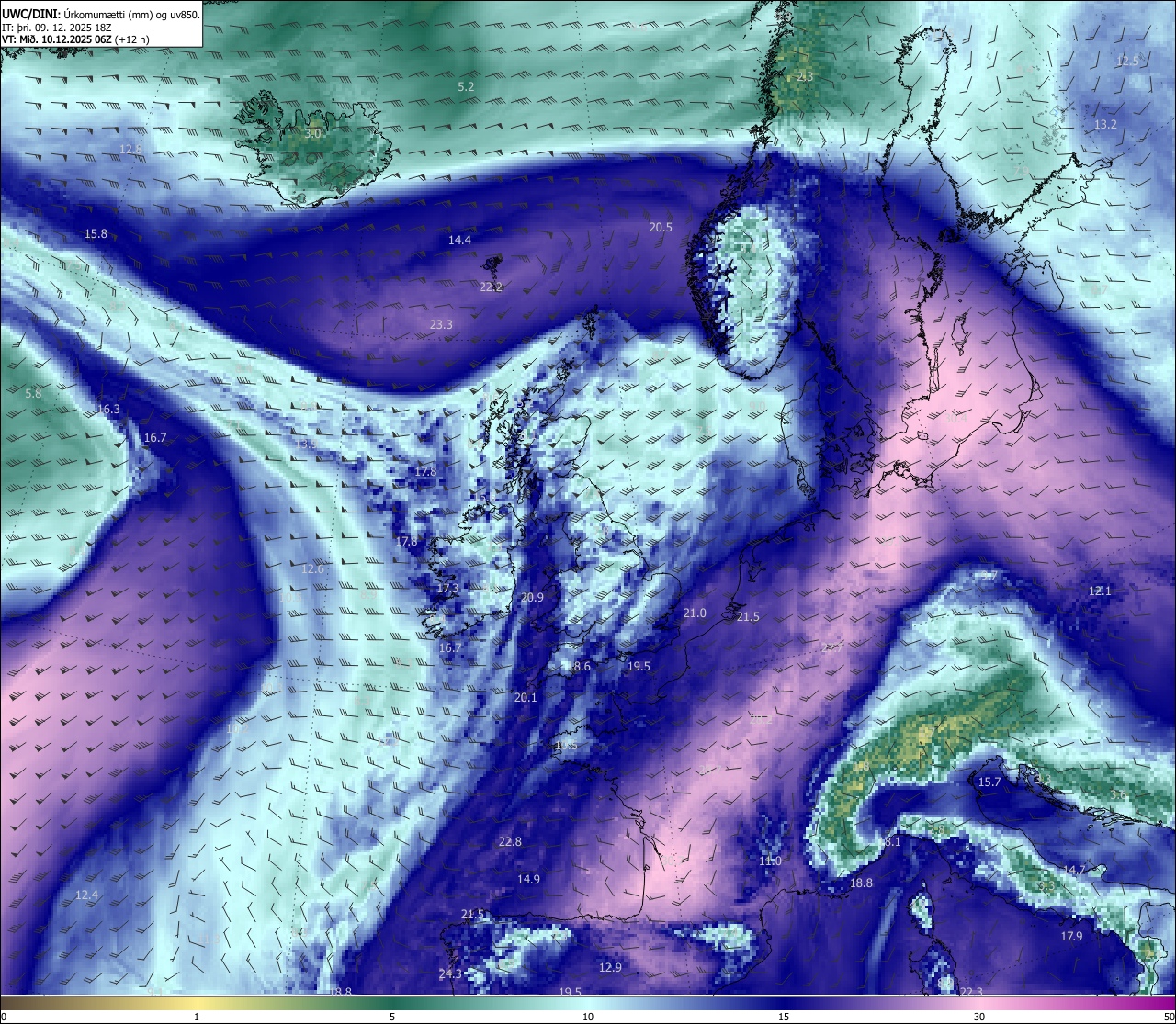The image size is (1176, 1024).
Task: Click the 12.4 value label
Action: pyautogui.click(x=86, y=895)
